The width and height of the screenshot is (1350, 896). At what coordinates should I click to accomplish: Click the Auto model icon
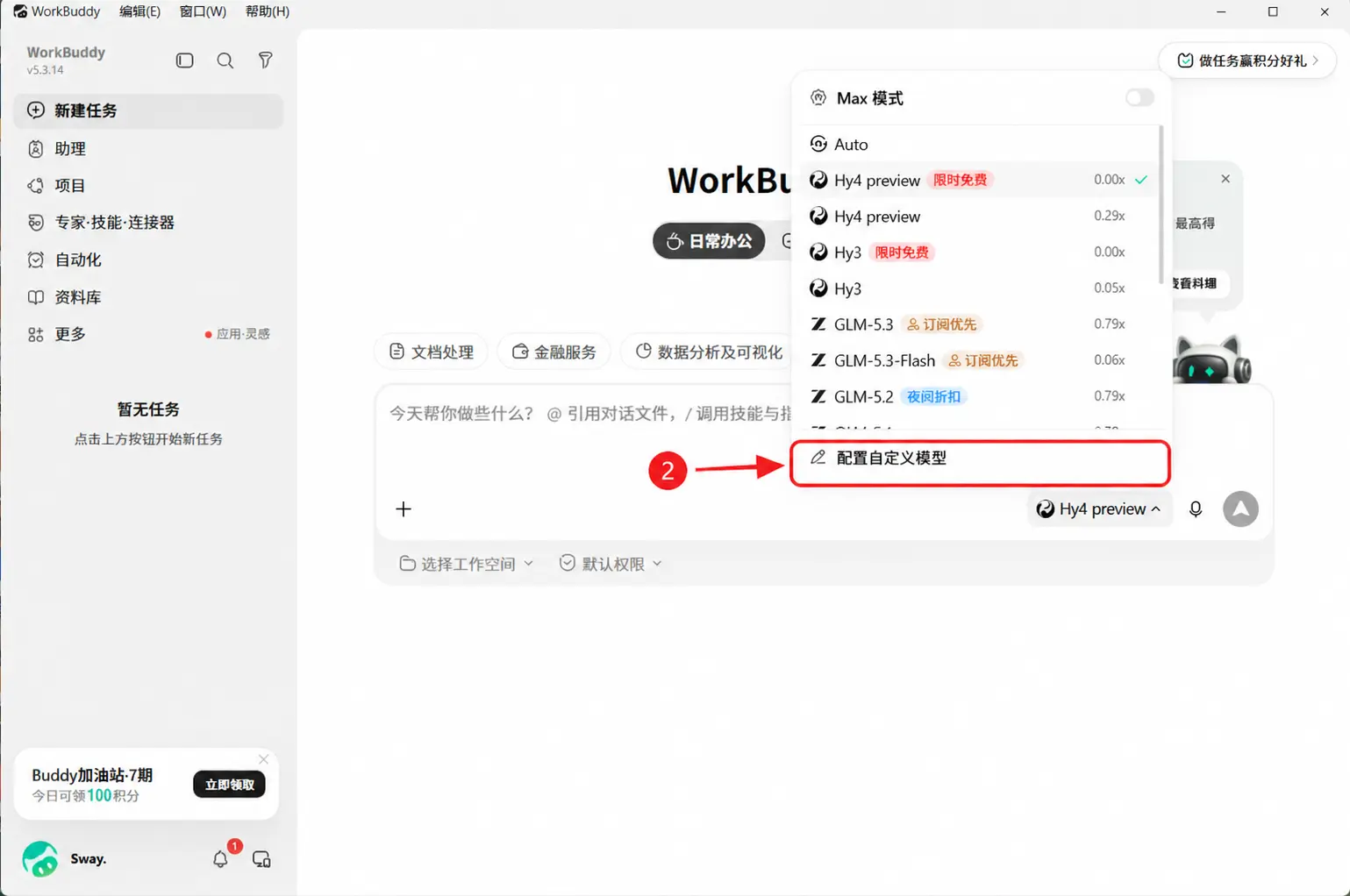pos(818,144)
